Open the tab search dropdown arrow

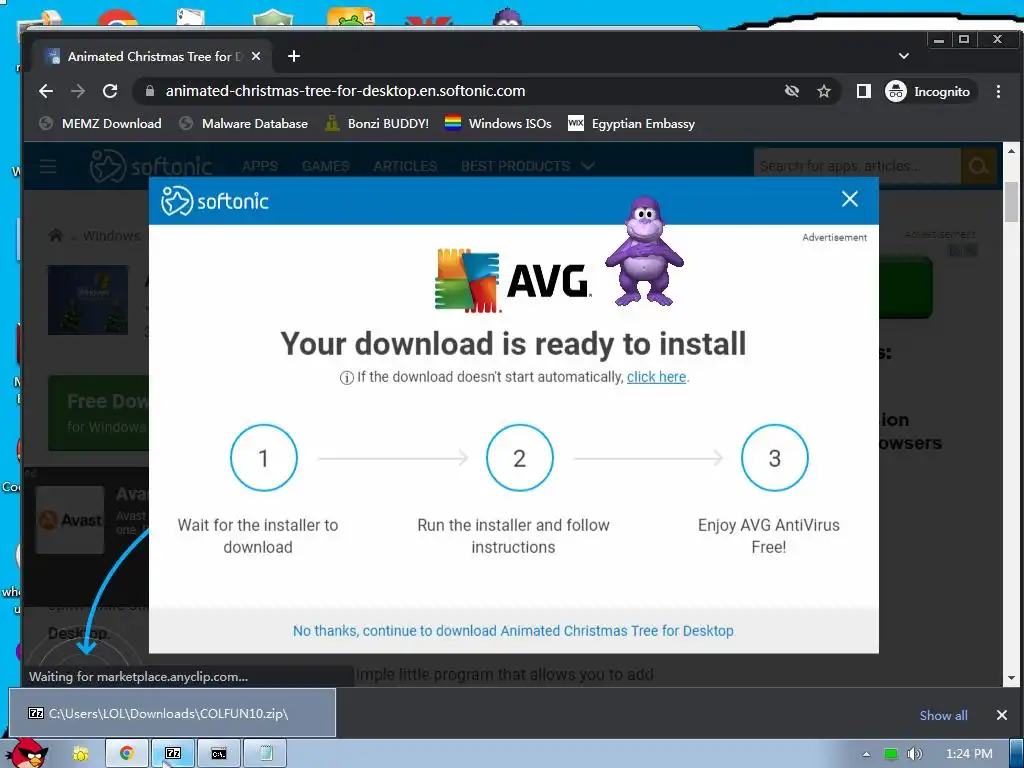[x=904, y=56]
